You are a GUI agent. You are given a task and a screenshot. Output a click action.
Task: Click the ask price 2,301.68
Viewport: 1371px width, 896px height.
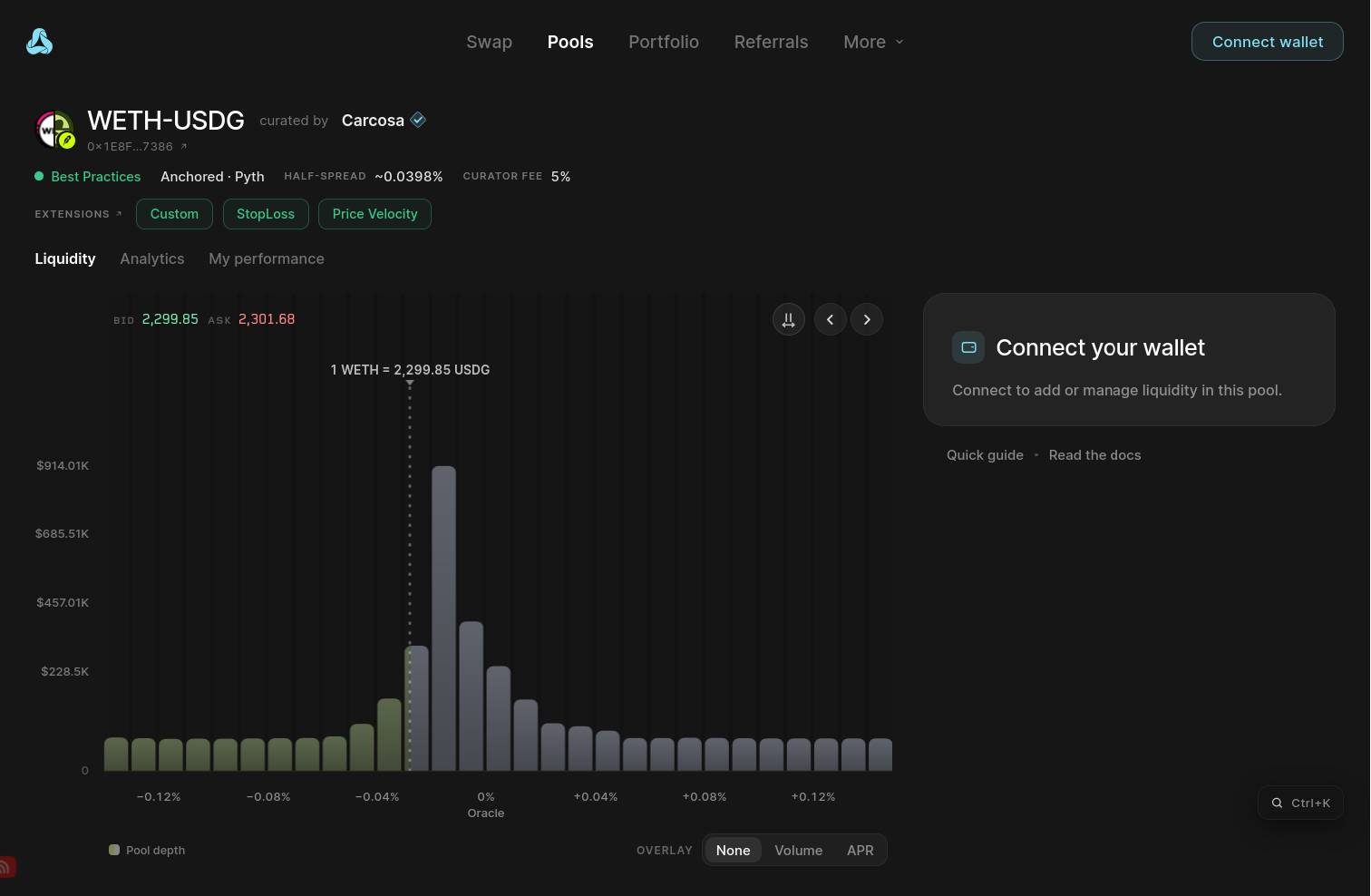point(267,319)
